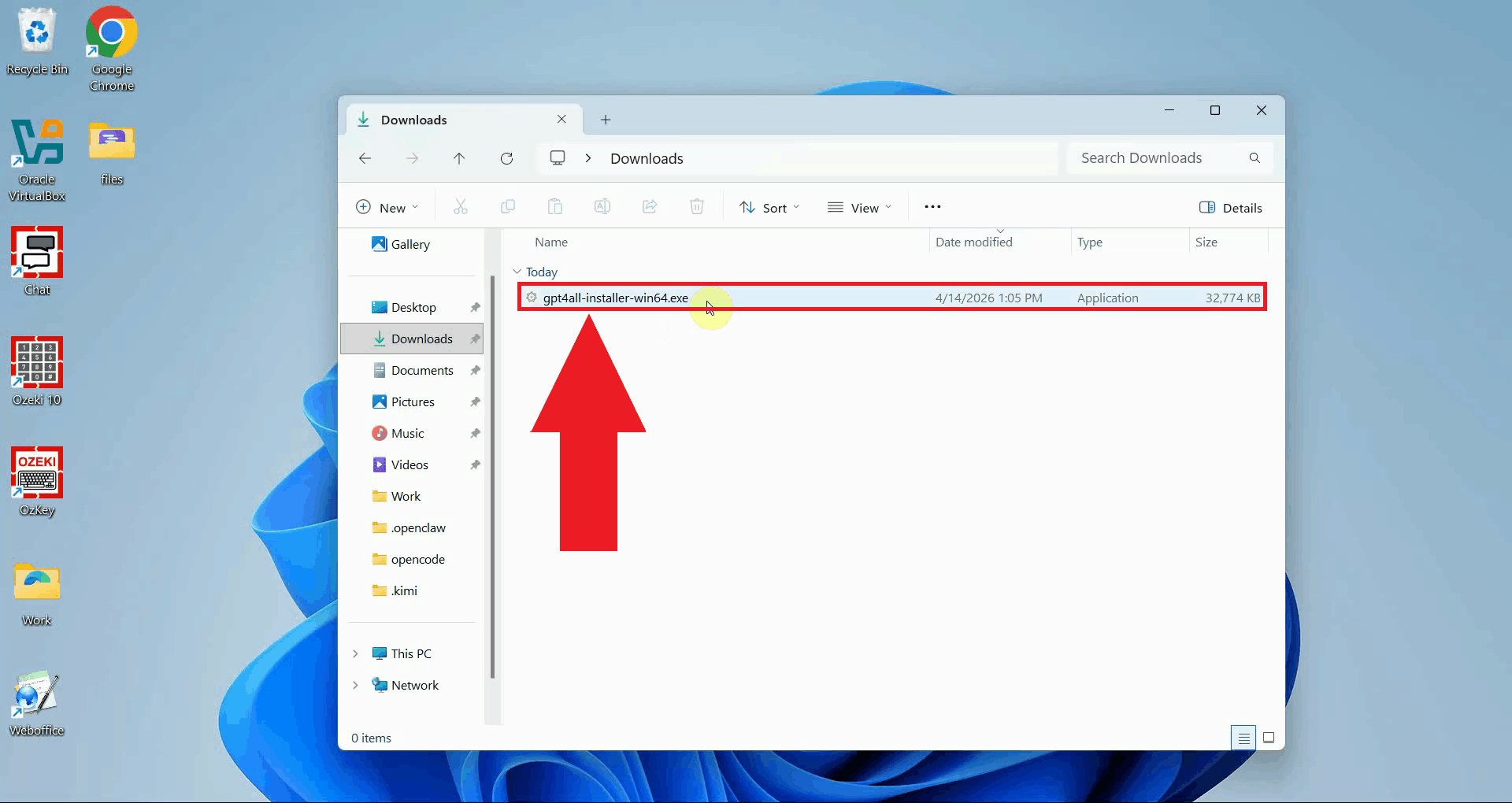This screenshot has height=803, width=1512.
Task: Open the Sort dropdown menu
Action: tap(769, 208)
